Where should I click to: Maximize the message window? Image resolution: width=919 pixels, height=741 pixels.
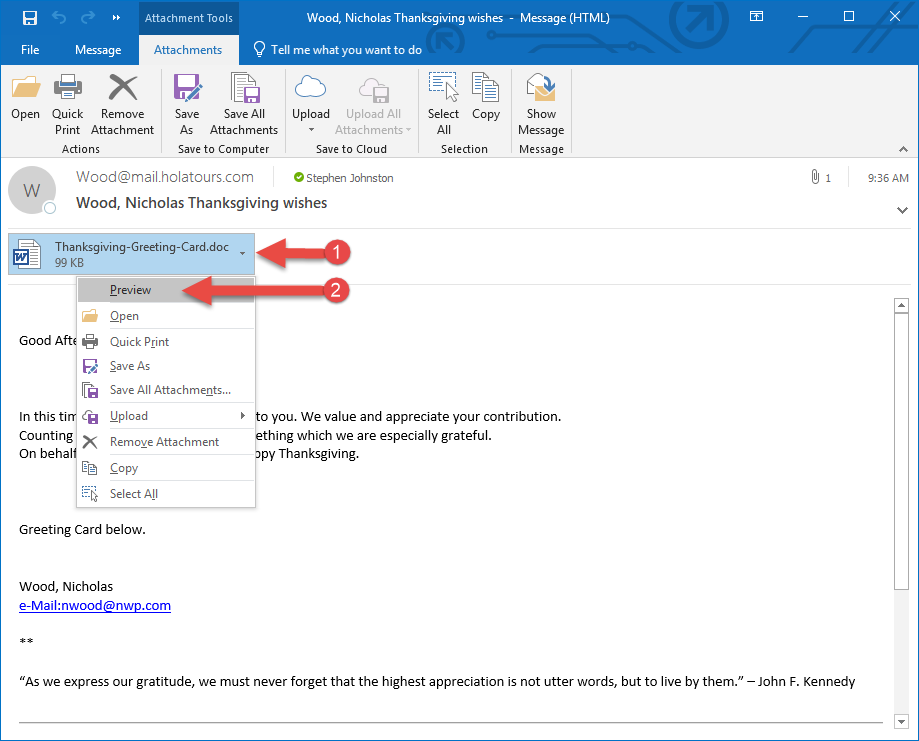(849, 16)
